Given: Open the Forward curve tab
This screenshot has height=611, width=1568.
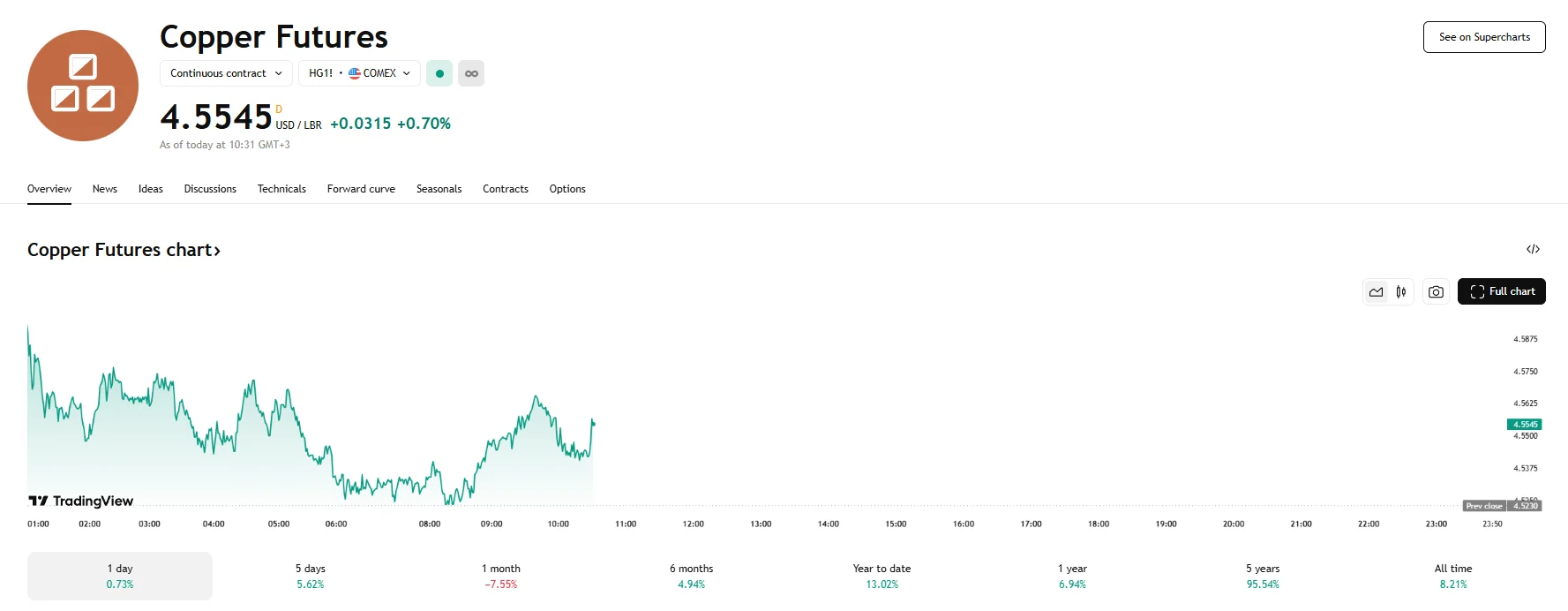Looking at the screenshot, I should click(361, 189).
